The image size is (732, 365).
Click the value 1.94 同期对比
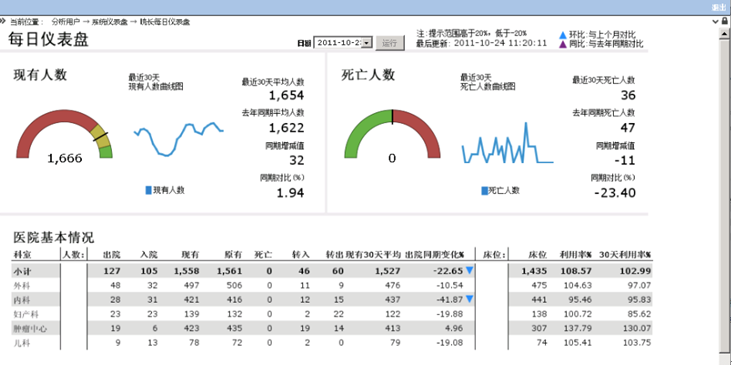pos(290,192)
